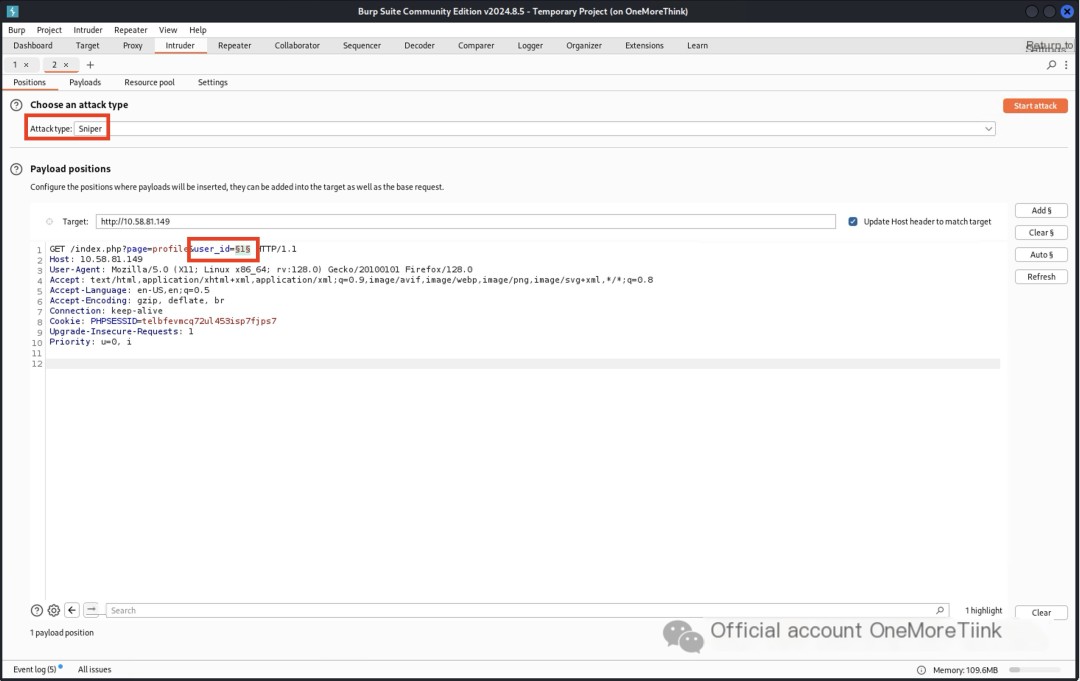Open the Payloads sub-tab
Screen dimensions: 1080x681
[x=85, y=82]
